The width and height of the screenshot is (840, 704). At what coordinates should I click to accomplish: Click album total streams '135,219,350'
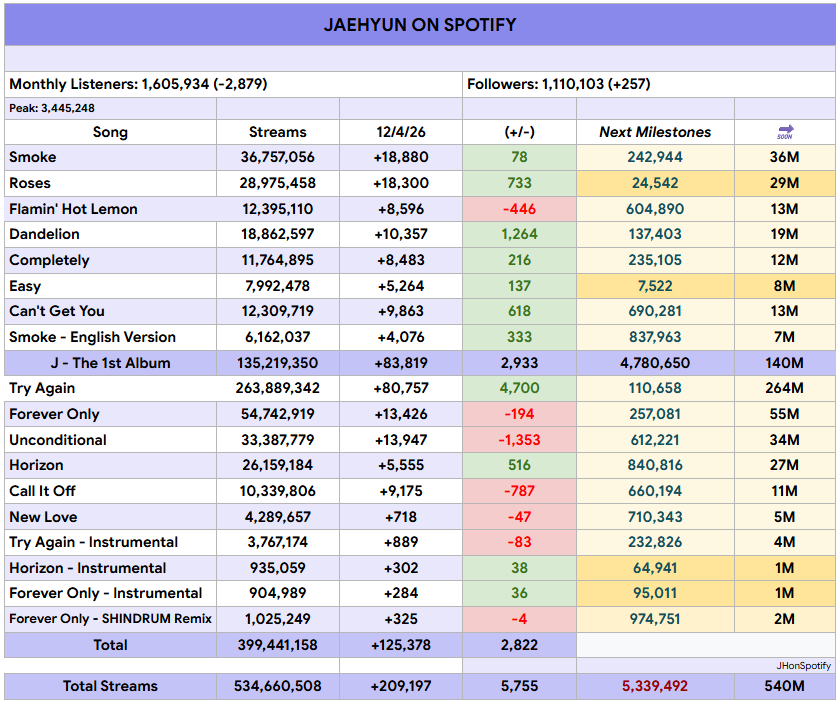pos(278,363)
